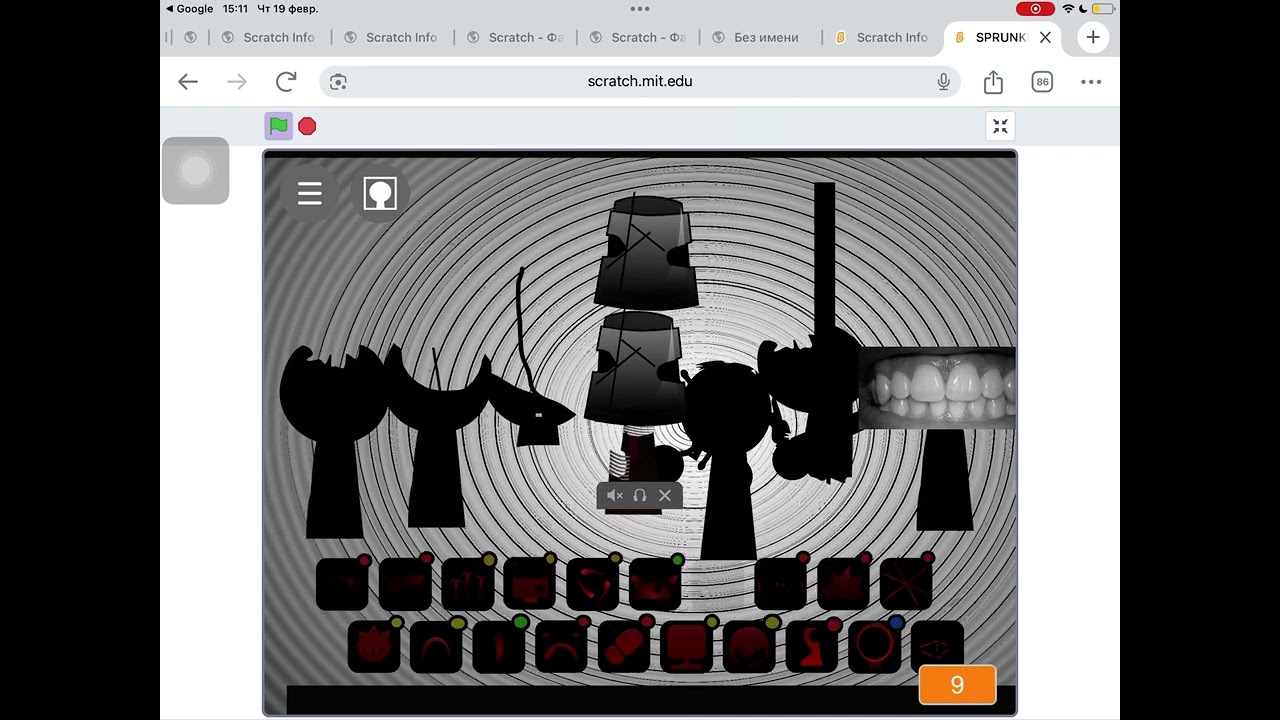Open the iPad multitasking three-dot menu
The width and height of the screenshot is (1280, 720).
tap(640, 8)
